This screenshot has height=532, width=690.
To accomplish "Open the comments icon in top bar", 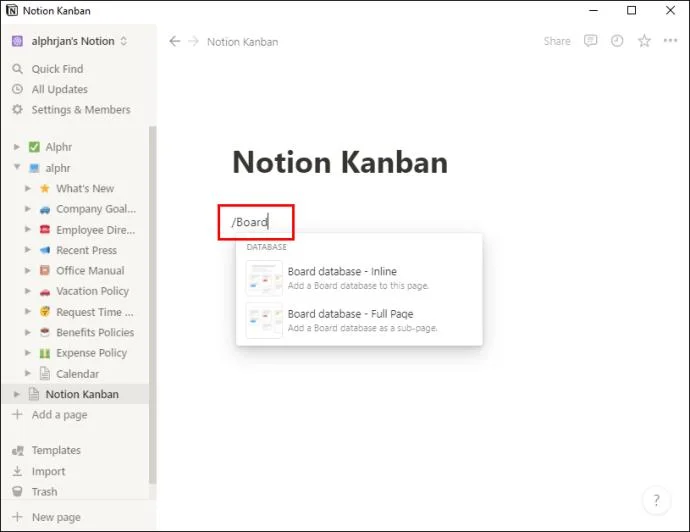I will (590, 41).
